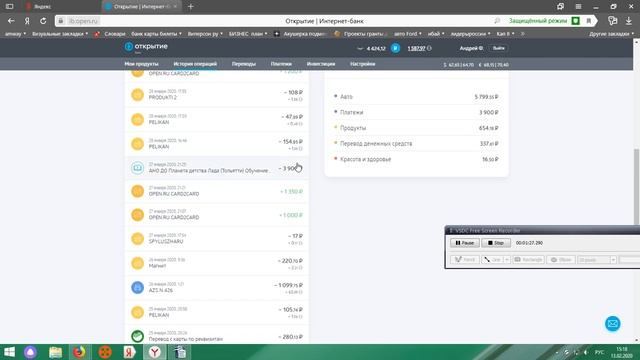Open the Инвестиции tab
The height and width of the screenshot is (360, 640).
tap(321, 64)
